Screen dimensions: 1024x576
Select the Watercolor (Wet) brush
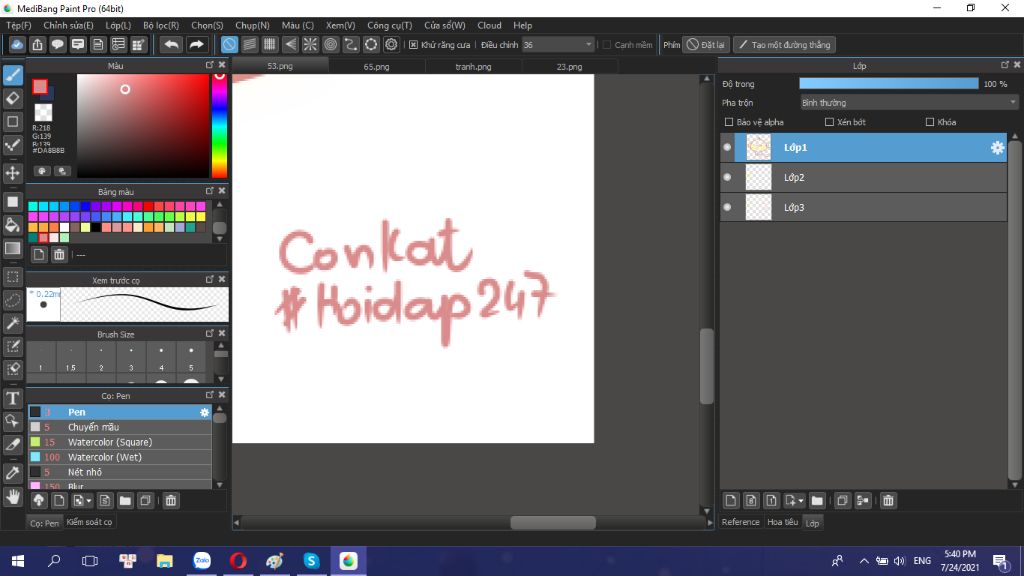(x=120, y=457)
